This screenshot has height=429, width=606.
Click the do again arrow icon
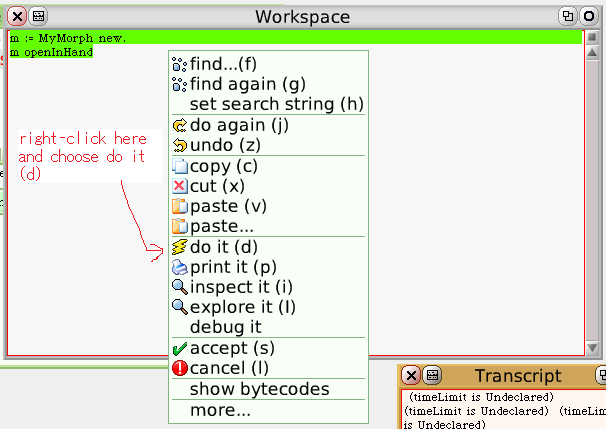[180, 126]
